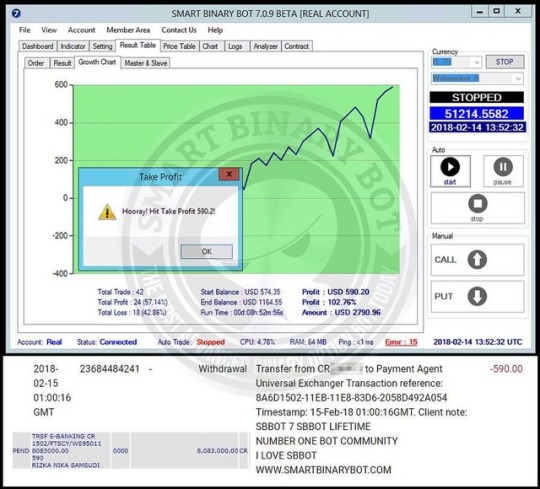Click Account: Real in status bar
Image resolution: width=540 pixels, height=489 pixels.
[x=40, y=342]
